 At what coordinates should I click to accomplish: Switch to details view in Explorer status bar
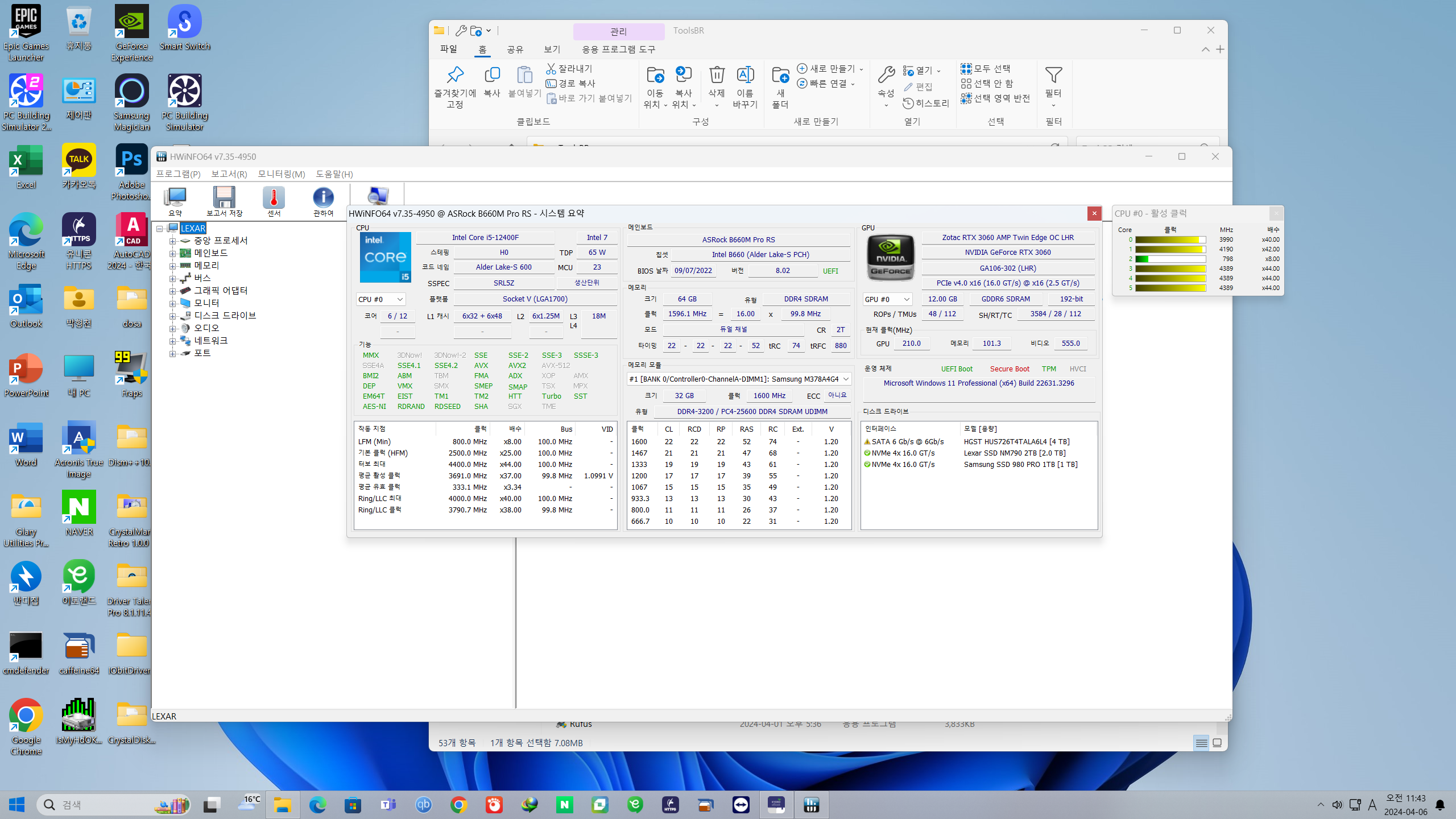tap(1201, 743)
